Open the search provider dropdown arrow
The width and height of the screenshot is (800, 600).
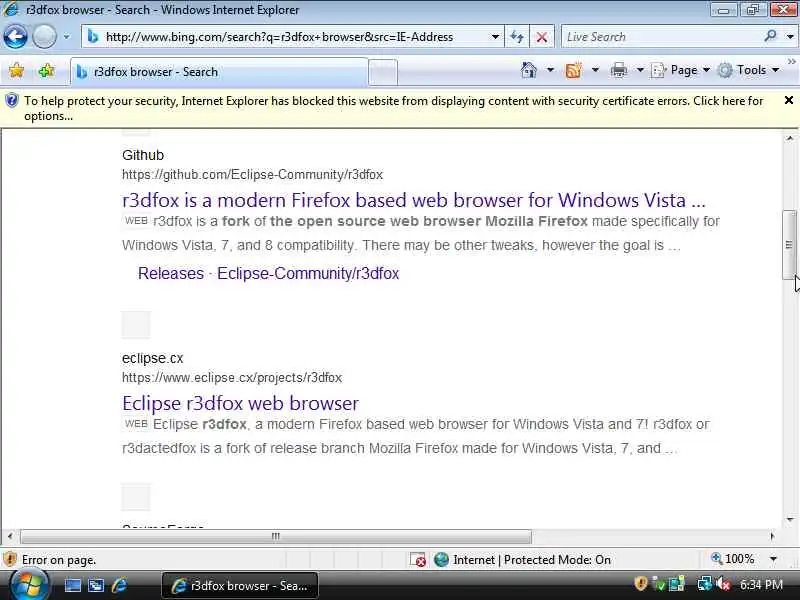coord(790,37)
